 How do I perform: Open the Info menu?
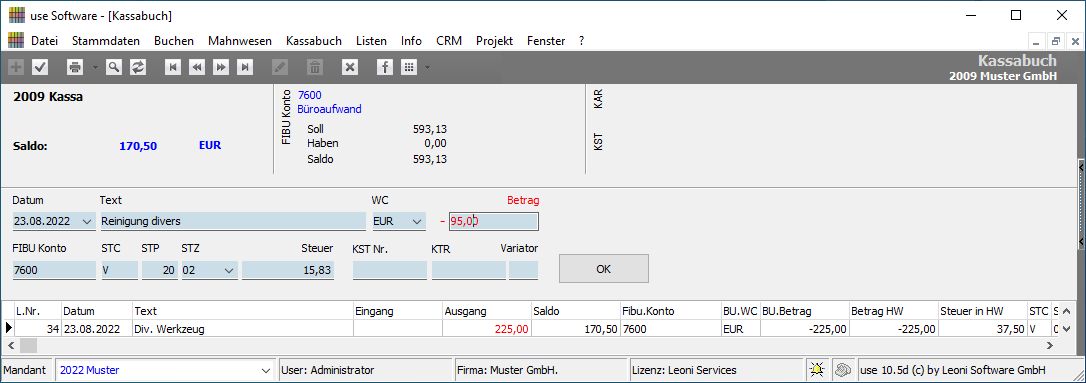pyautogui.click(x=411, y=41)
